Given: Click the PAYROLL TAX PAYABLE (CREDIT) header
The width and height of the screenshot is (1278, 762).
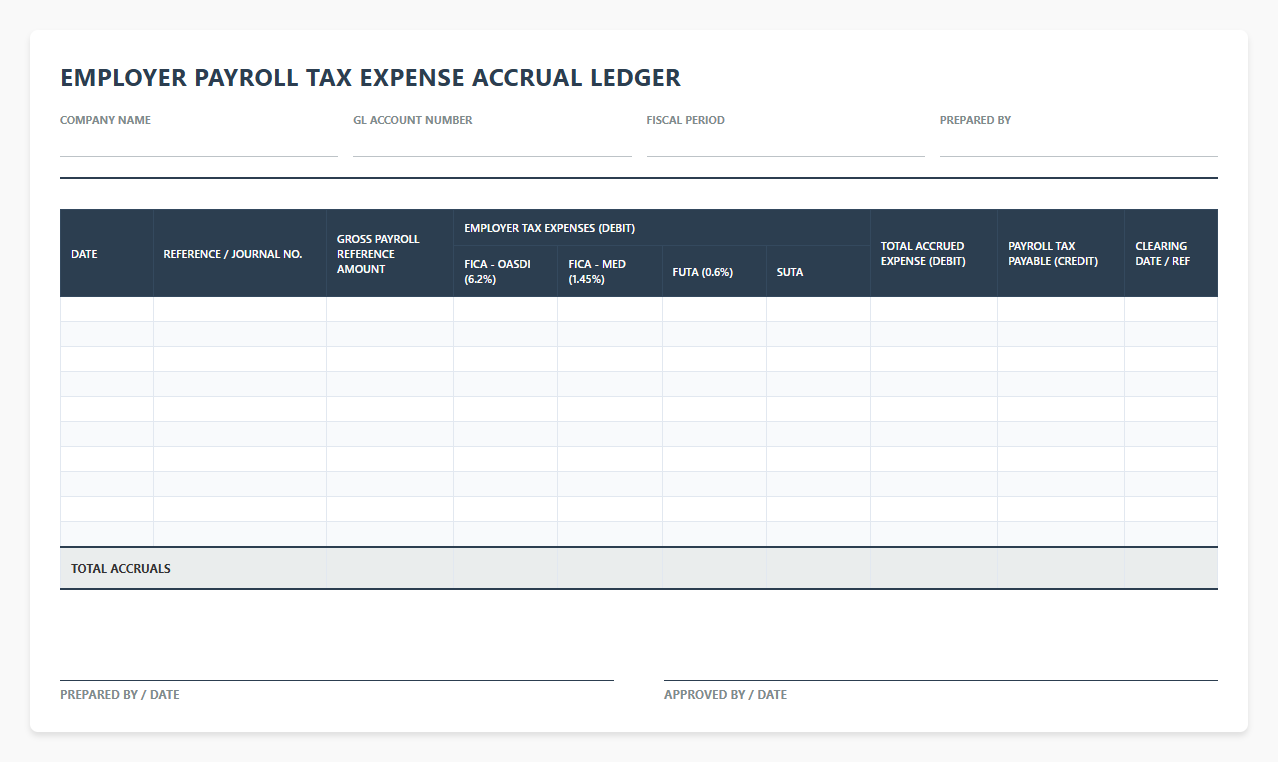Looking at the screenshot, I should click(1061, 254).
